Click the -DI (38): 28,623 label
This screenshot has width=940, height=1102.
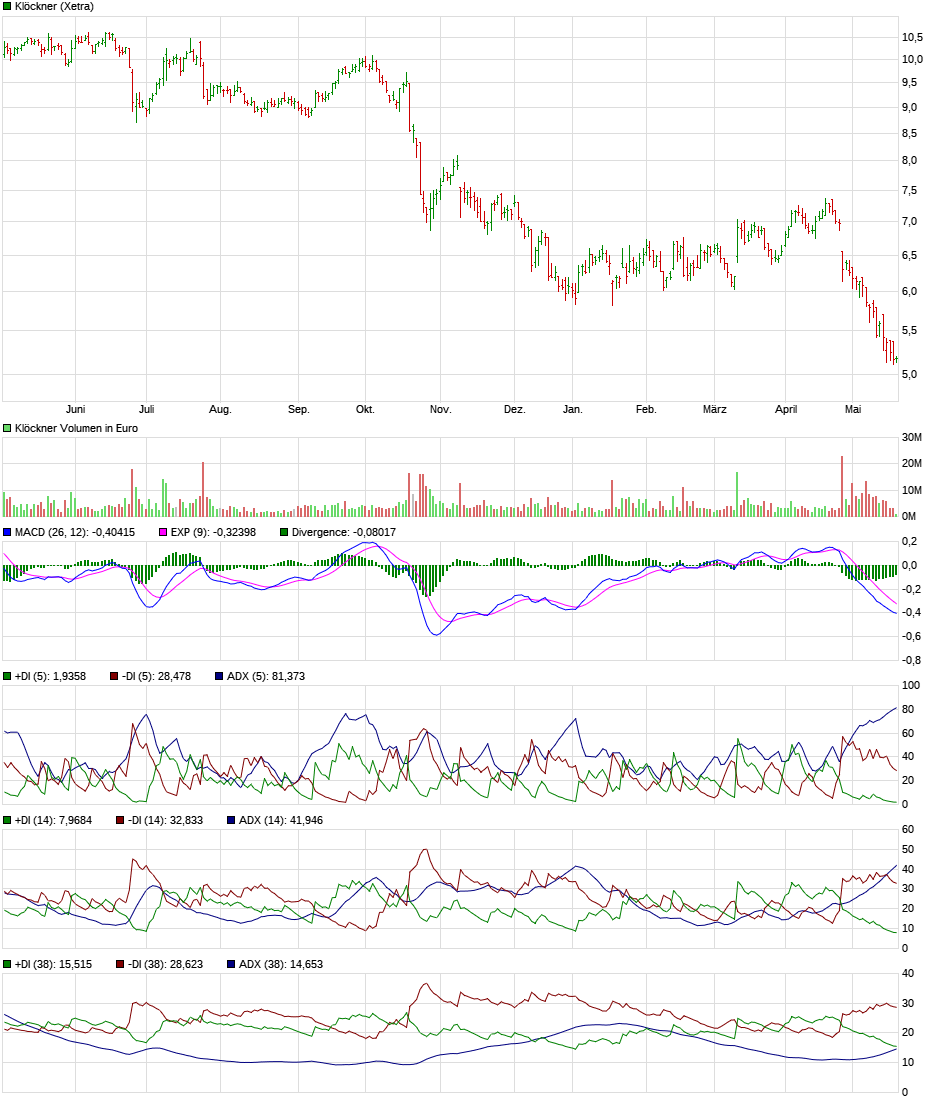pos(165,964)
